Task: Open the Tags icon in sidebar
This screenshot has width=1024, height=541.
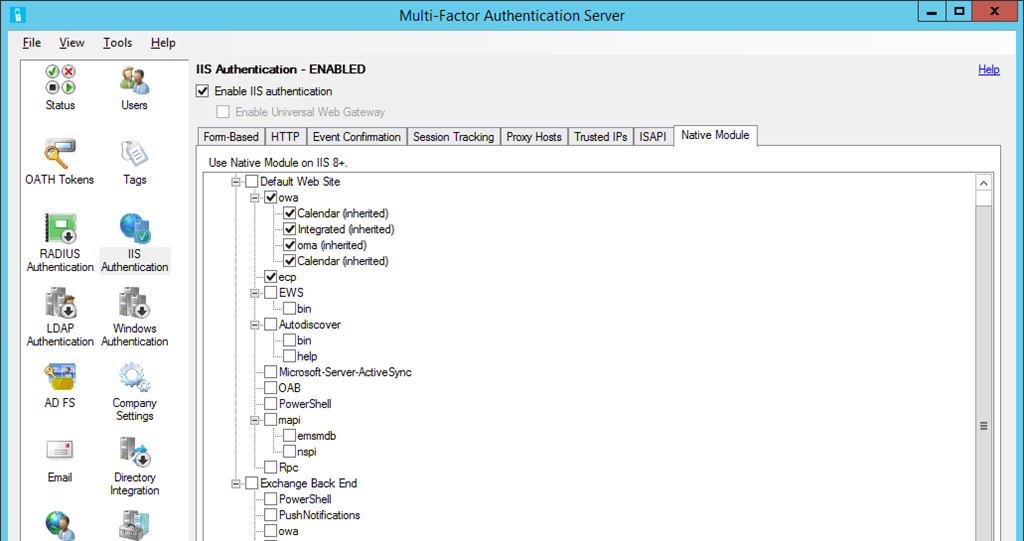Action: [x=135, y=161]
